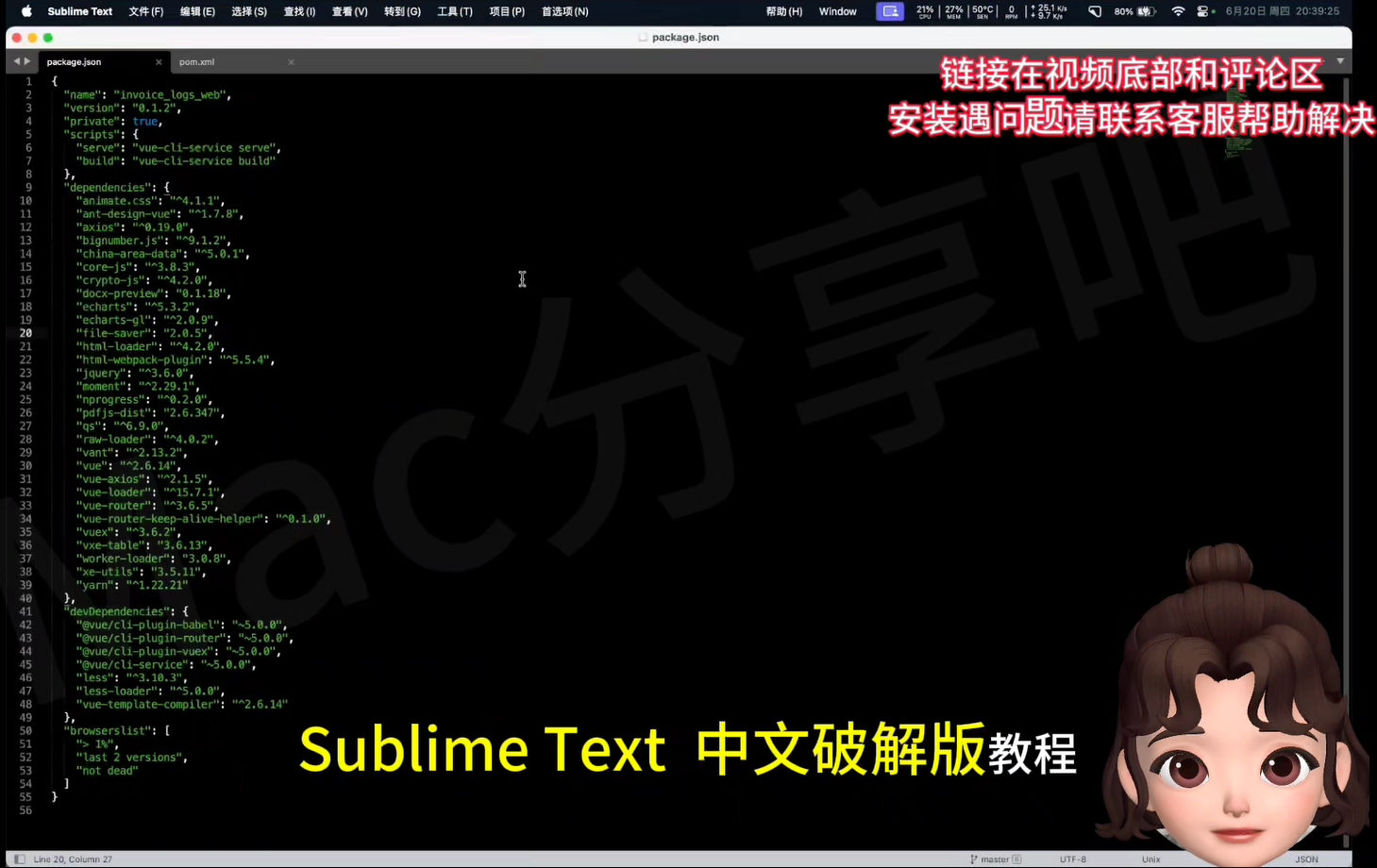Click the "last 2 versions" line
Screen dimensions: 1377x868
[132, 757]
